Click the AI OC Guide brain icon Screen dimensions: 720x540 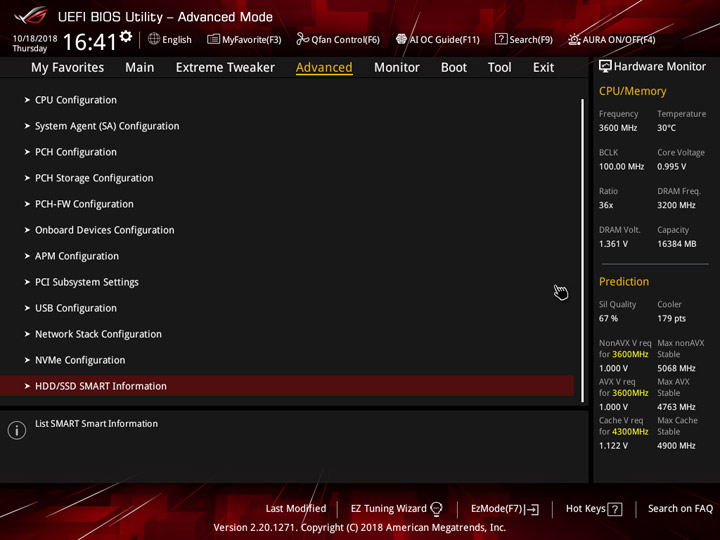(401, 39)
